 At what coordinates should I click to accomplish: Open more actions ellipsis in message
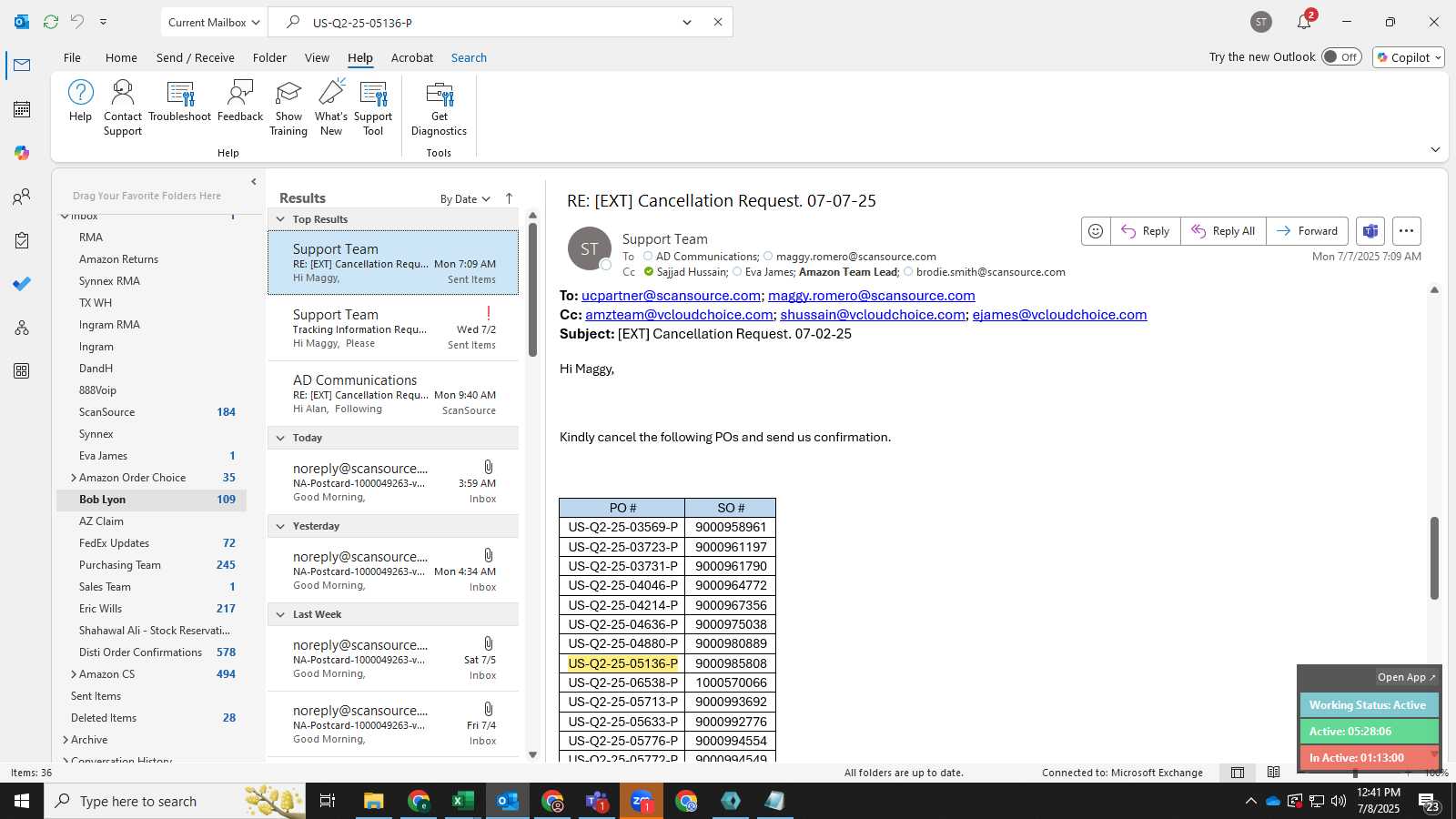tap(1406, 231)
